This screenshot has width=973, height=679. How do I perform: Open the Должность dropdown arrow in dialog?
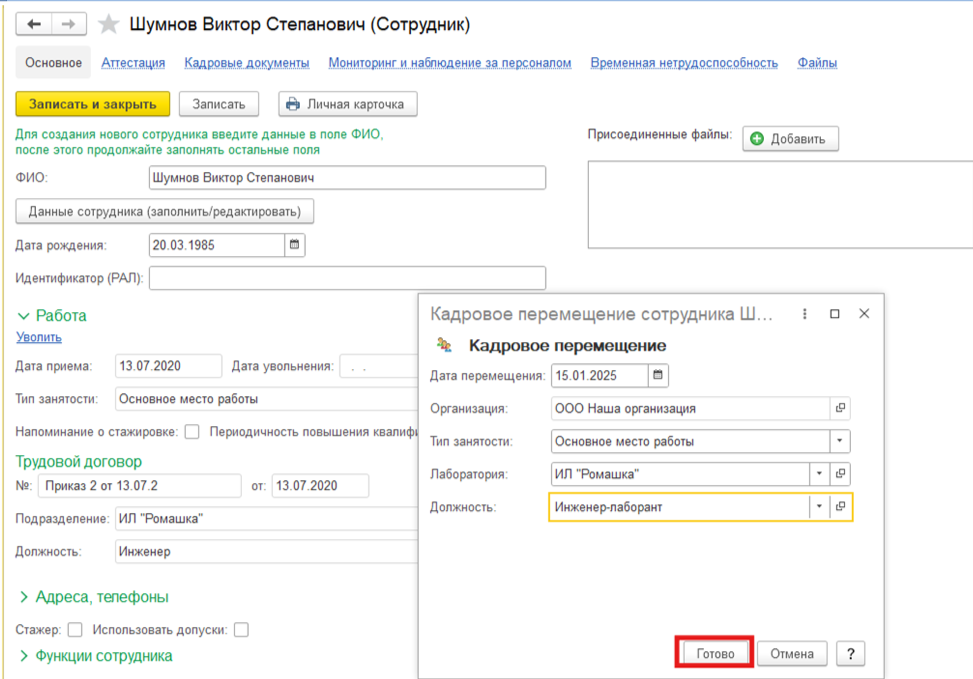click(x=819, y=506)
